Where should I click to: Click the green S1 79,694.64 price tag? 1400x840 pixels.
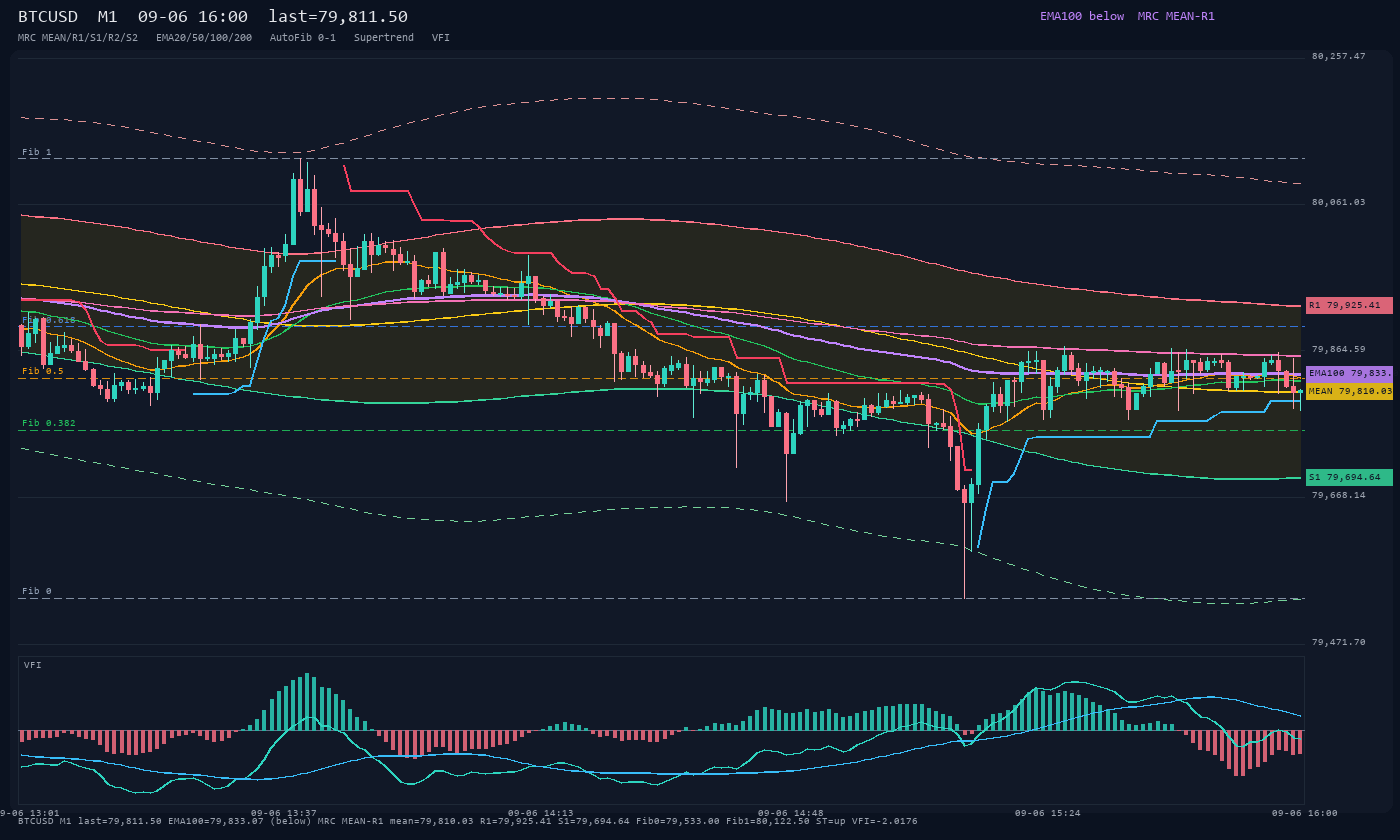[x=1349, y=478]
